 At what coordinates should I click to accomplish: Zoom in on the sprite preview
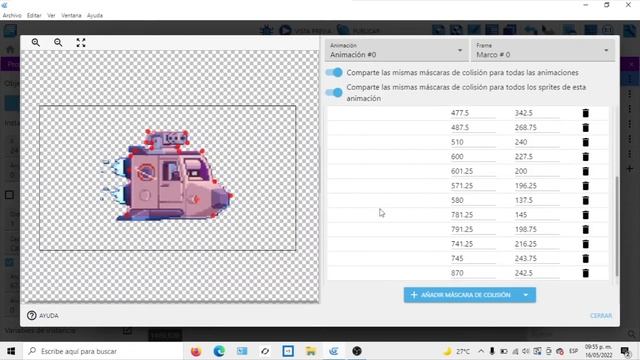coord(36,42)
